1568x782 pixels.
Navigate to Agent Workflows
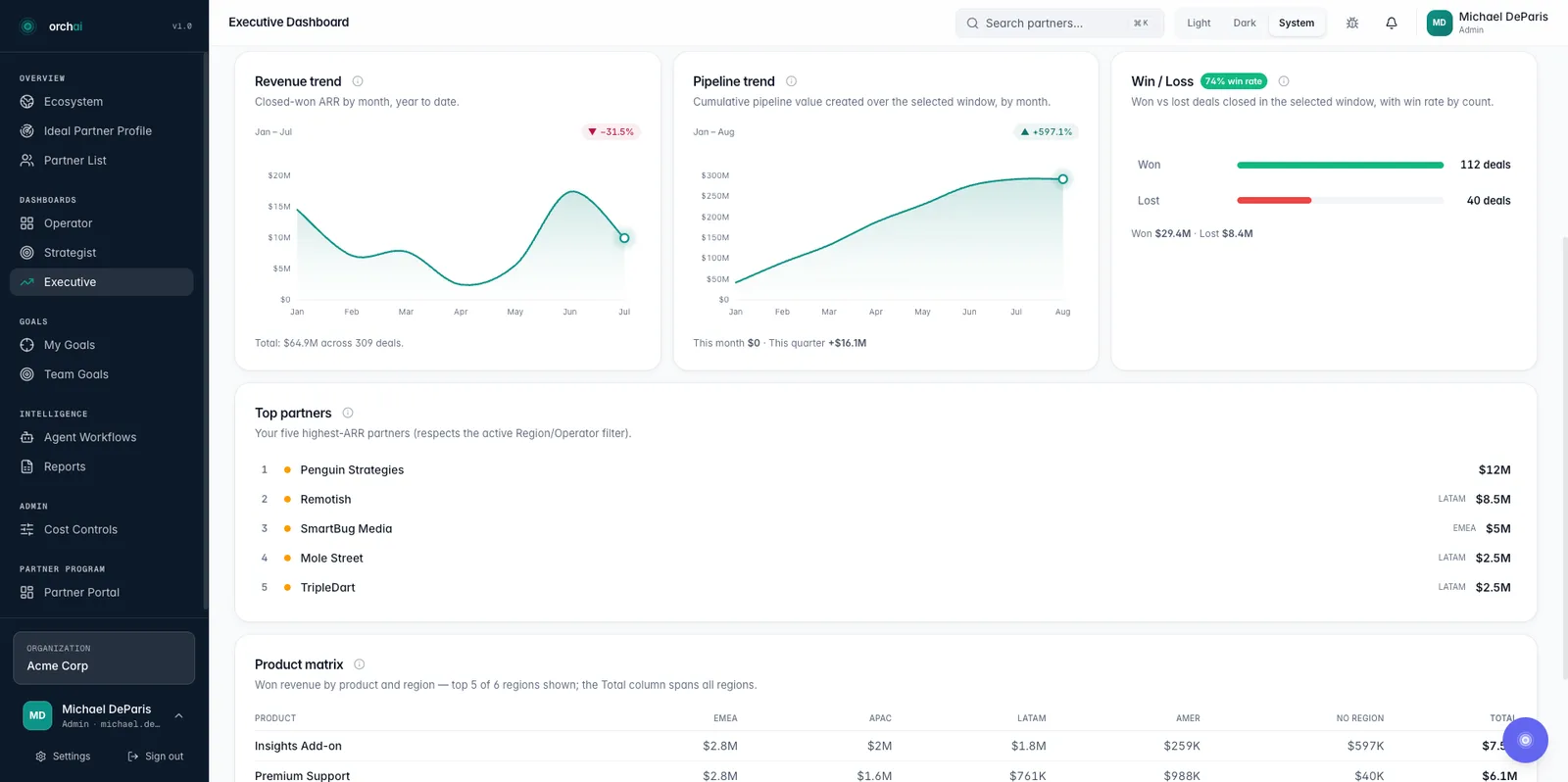point(102,437)
